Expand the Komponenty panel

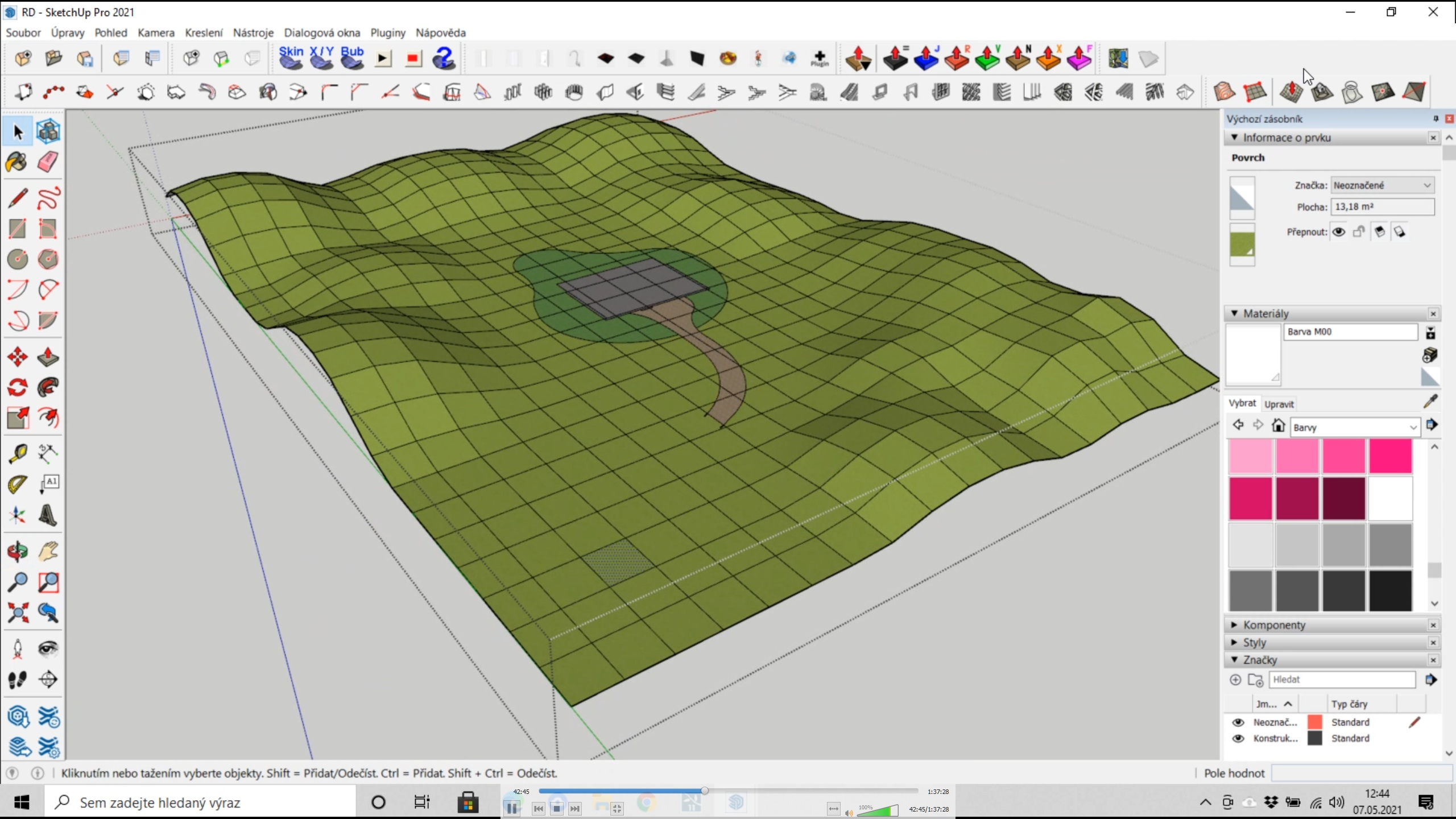coord(1274,625)
